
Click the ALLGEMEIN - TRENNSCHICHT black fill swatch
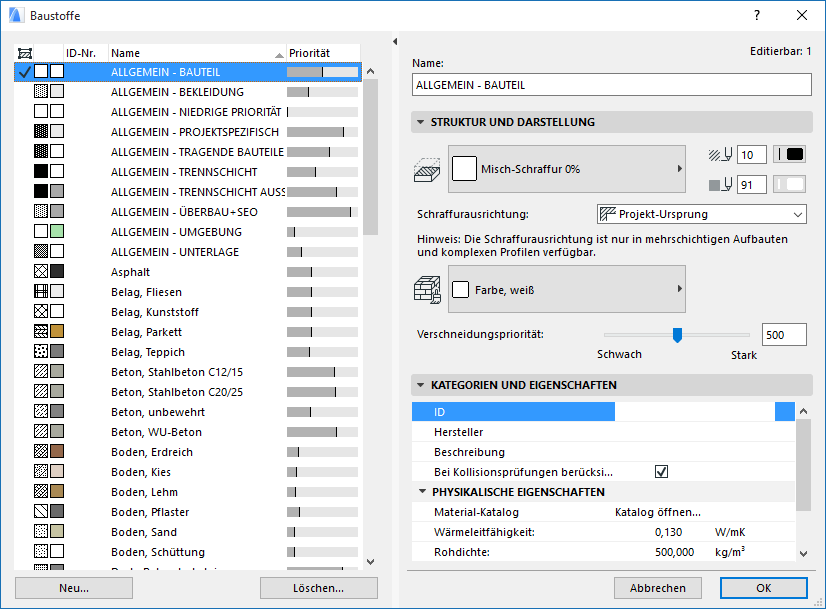[41, 171]
